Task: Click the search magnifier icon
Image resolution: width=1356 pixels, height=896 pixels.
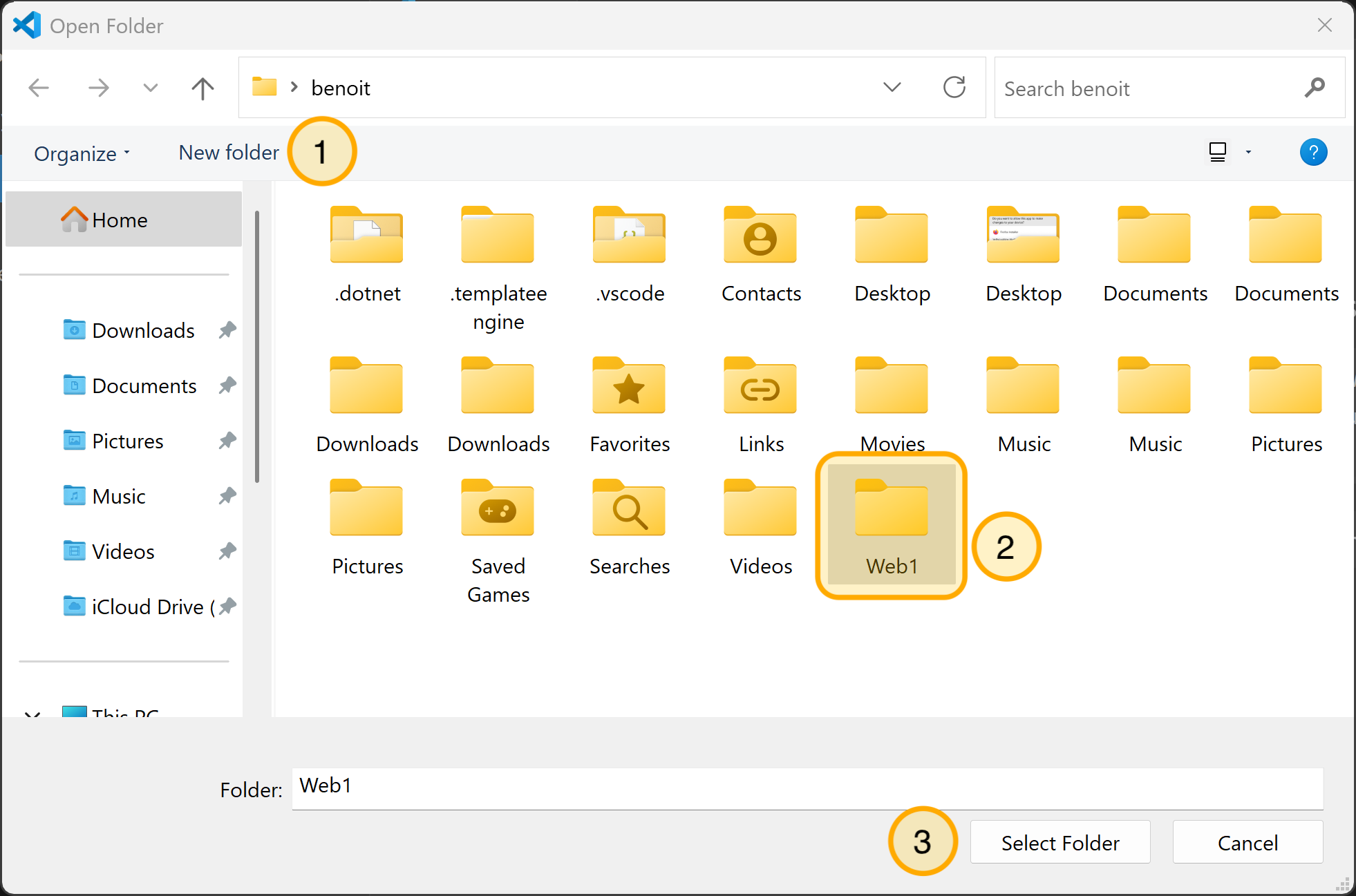Action: click(1314, 88)
